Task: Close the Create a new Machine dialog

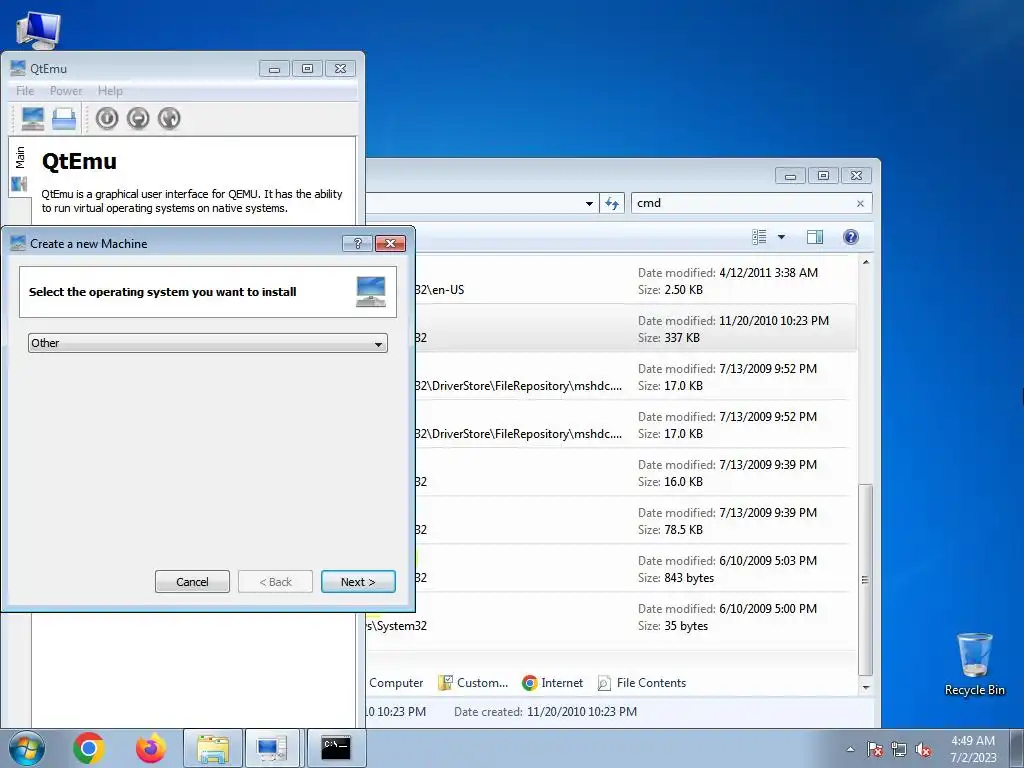Action: (391, 244)
